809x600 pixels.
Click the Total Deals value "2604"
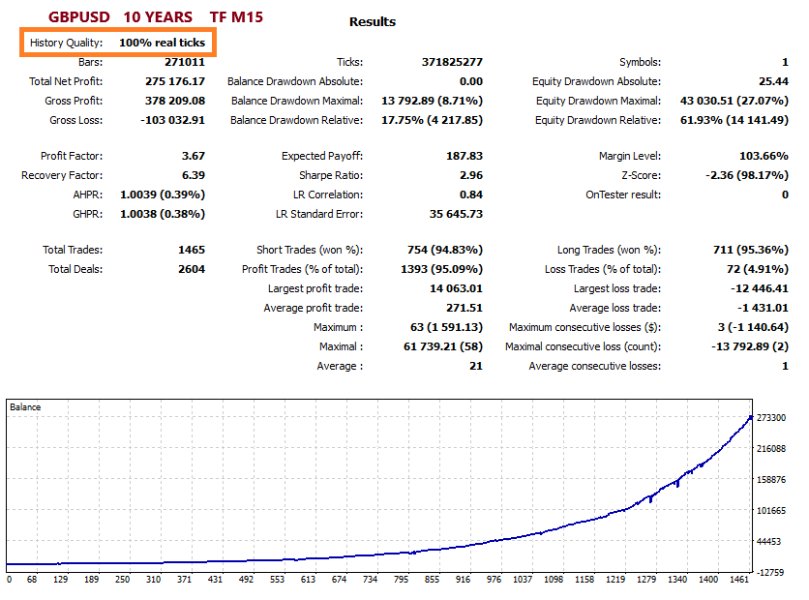[191, 269]
